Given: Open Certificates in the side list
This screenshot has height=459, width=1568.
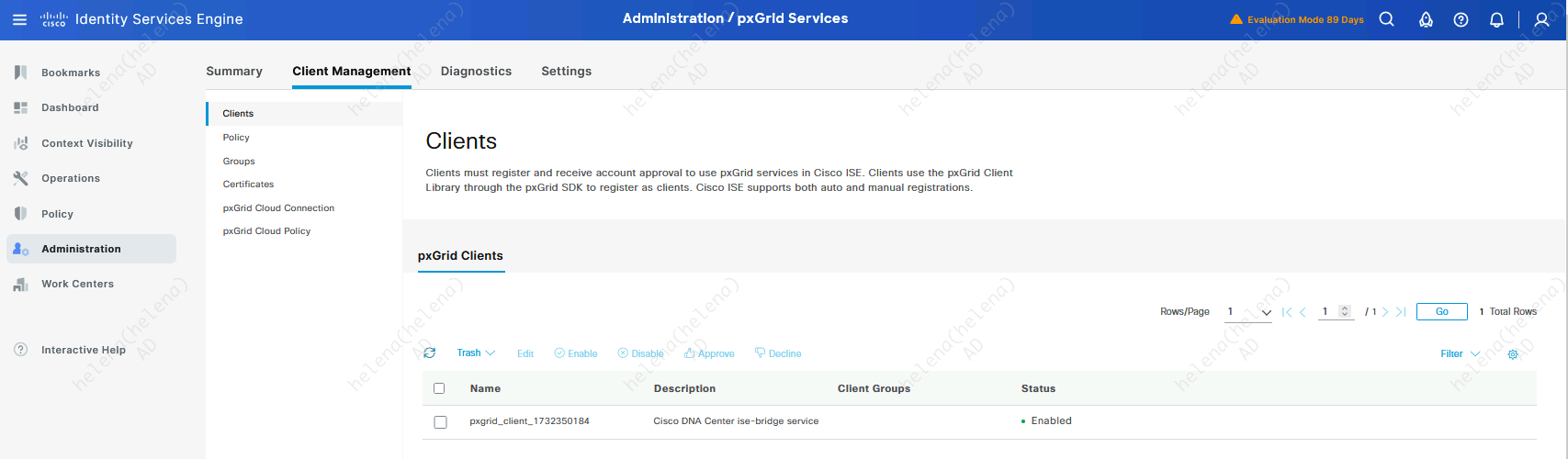Looking at the screenshot, I should 248,185.
